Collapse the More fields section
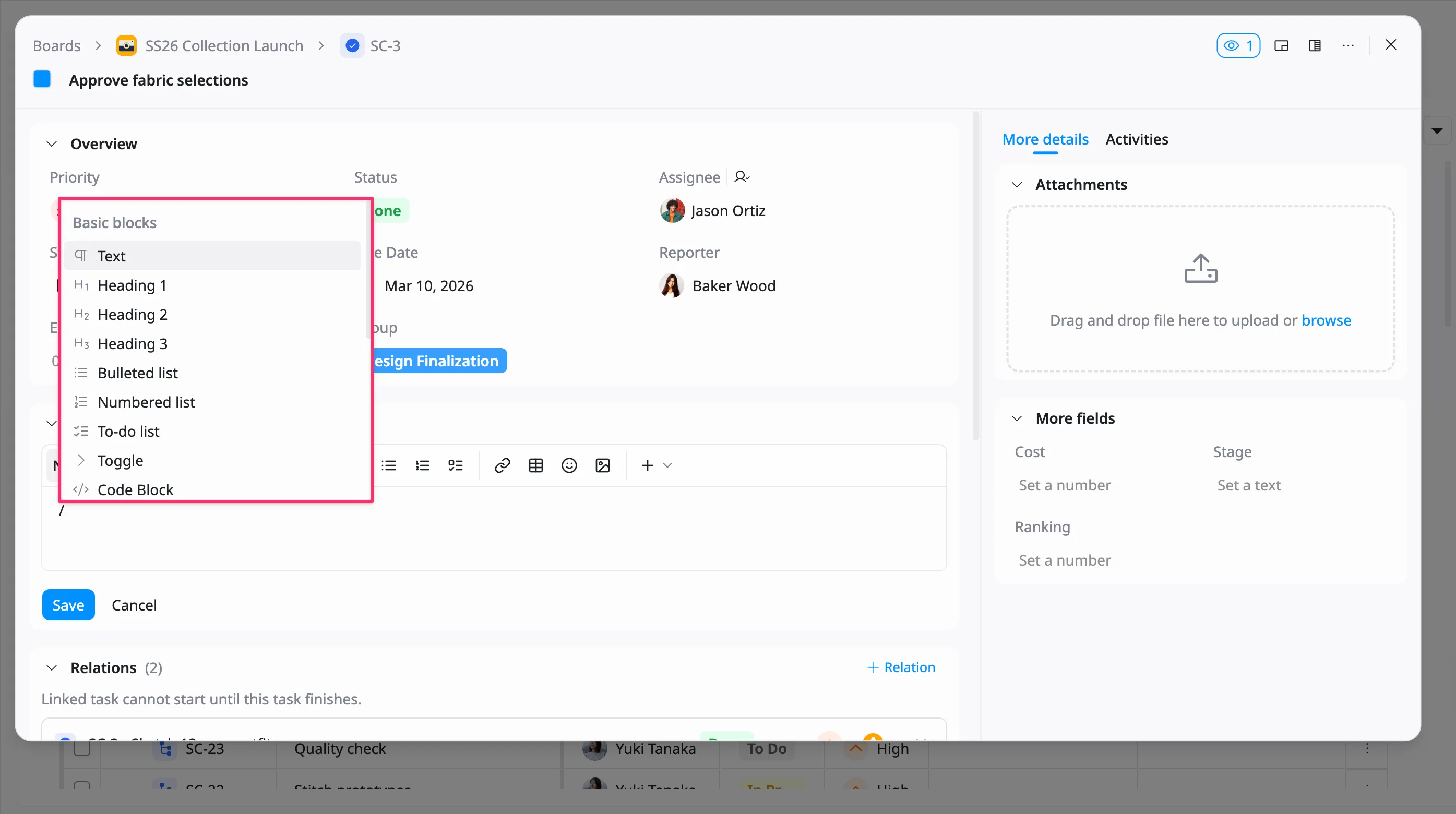This screenshot has width=1456, height=814. pyautogui.click(x=1017, y=418)
